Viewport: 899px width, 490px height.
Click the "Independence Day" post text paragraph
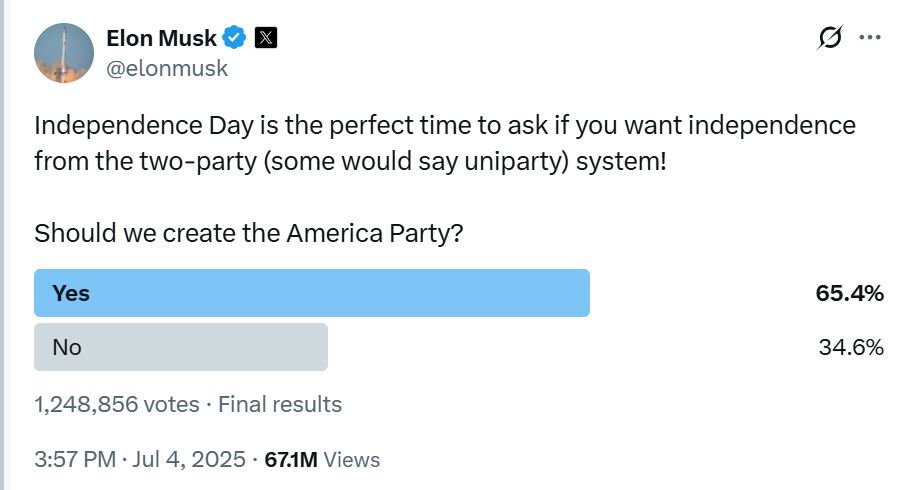click(445, 143)
